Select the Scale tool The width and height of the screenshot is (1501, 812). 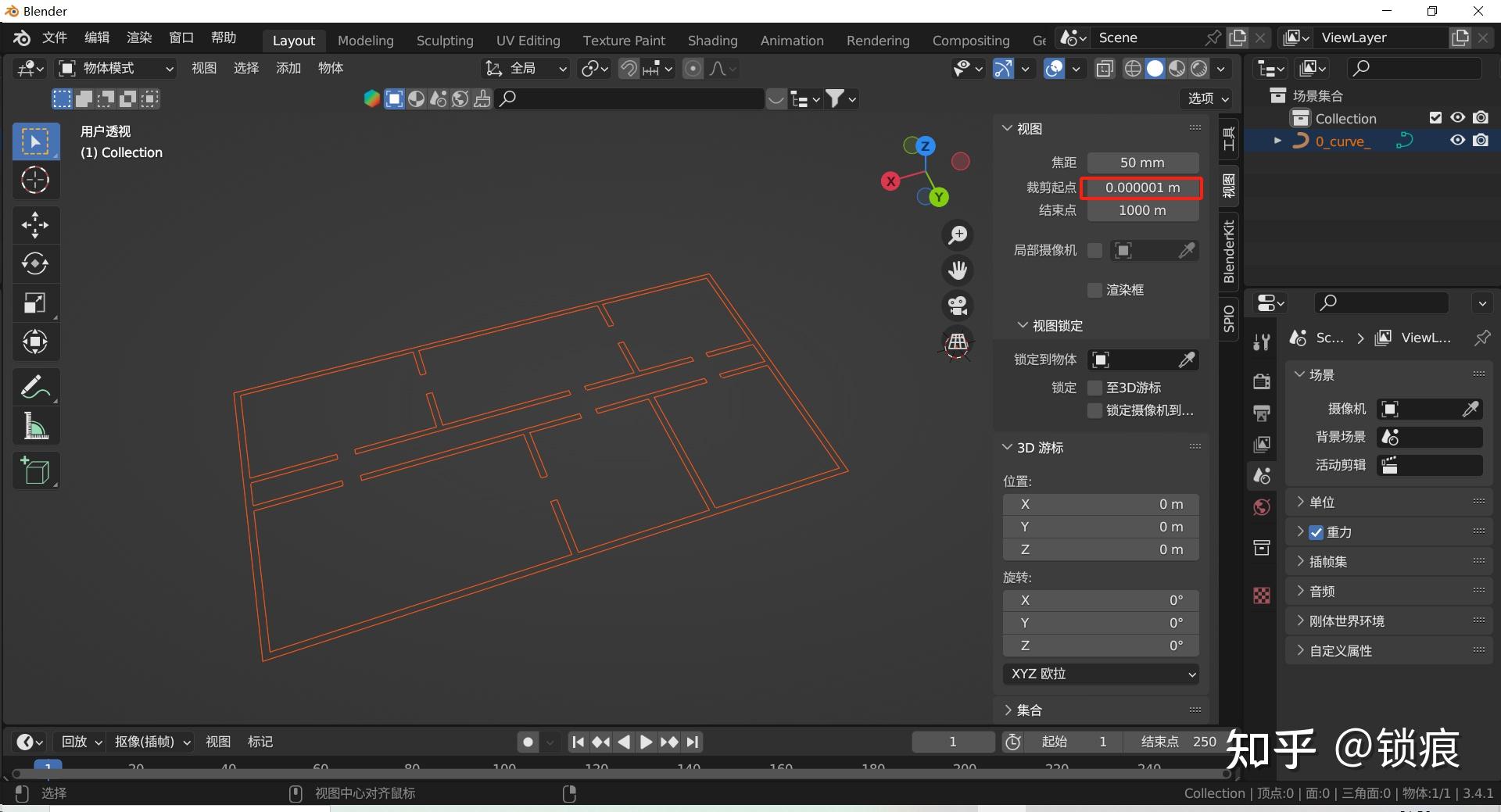(x=35, y=303)
